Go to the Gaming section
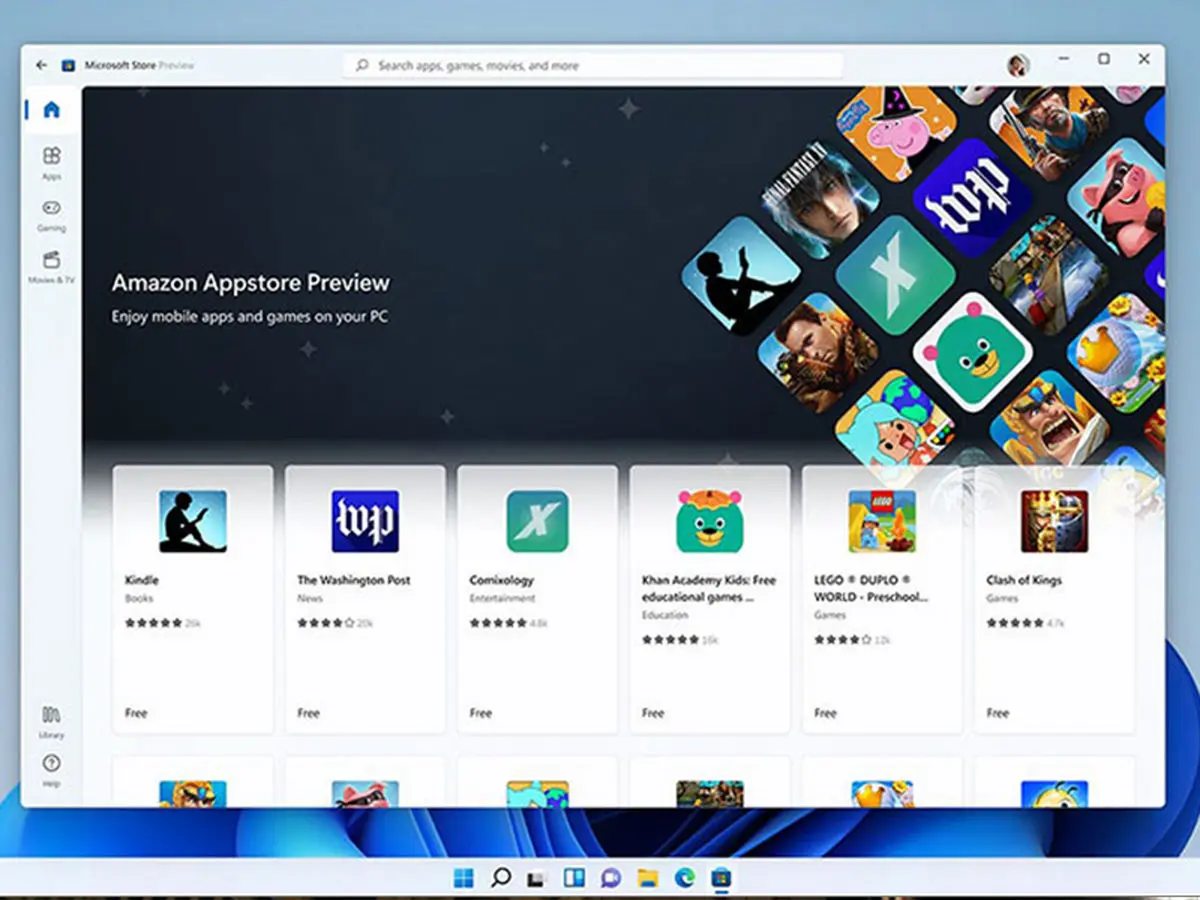The height and width of the screenshot is (900, 1200). pyautogui.click(x=51, y=214)
